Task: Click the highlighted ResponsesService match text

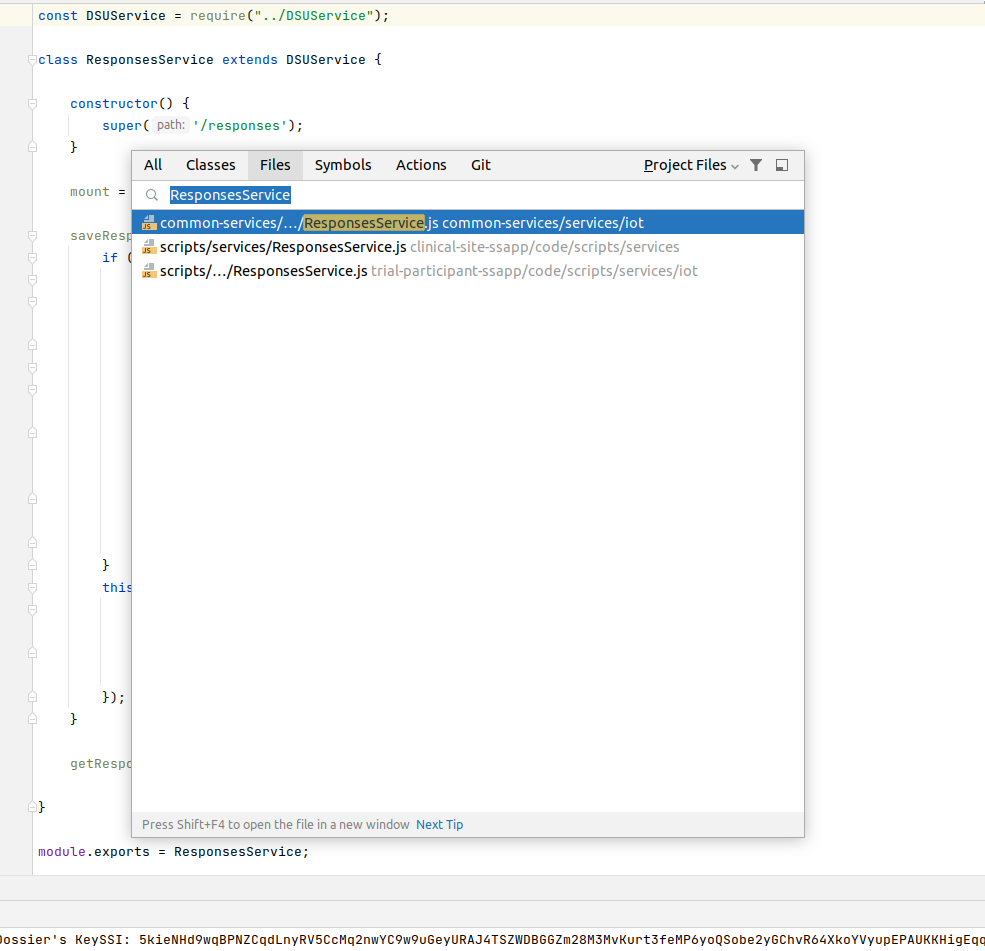Action: [x=364, y=223]
